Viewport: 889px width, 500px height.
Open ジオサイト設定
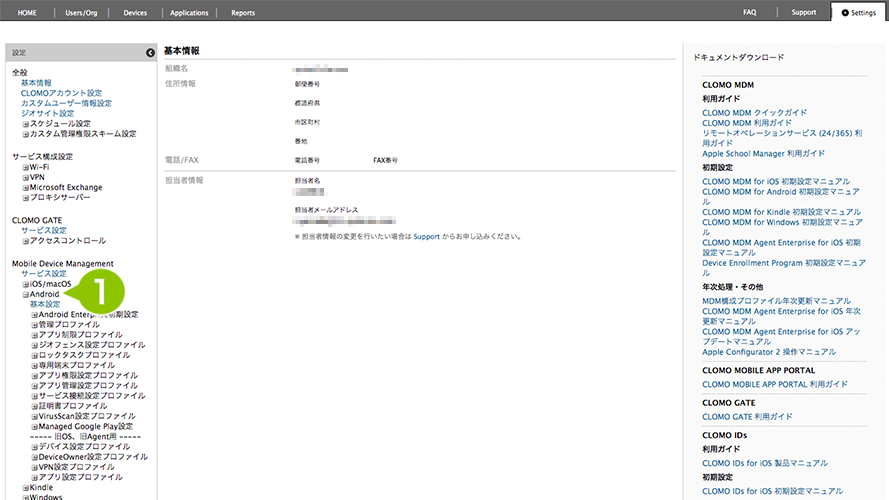pos(48,113)
